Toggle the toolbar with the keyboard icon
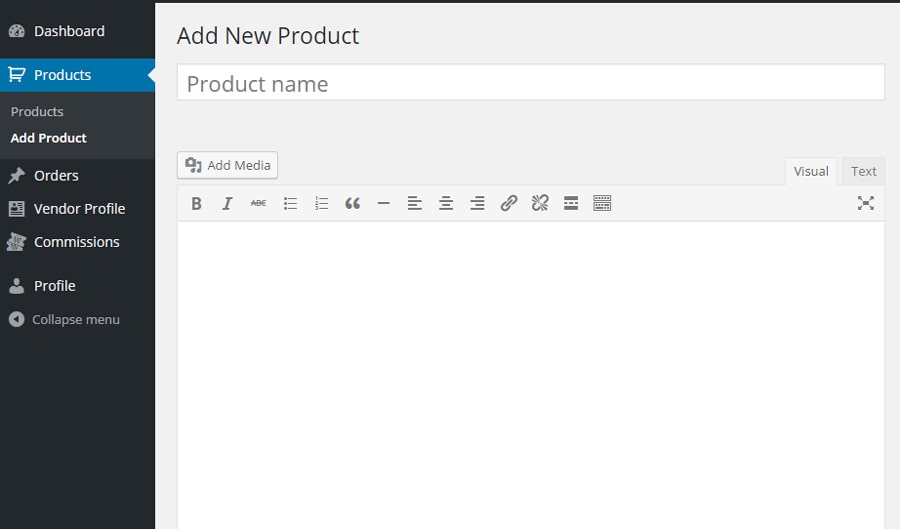The height and width of the screenshot is (529, 900). click(602, 203)
